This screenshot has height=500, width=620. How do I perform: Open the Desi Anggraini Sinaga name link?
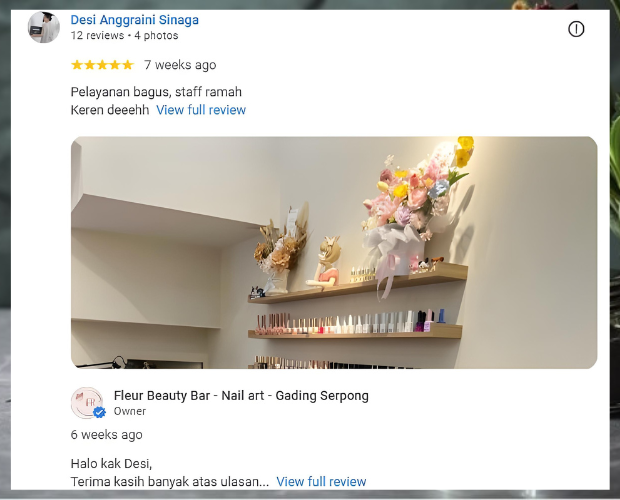134,20
